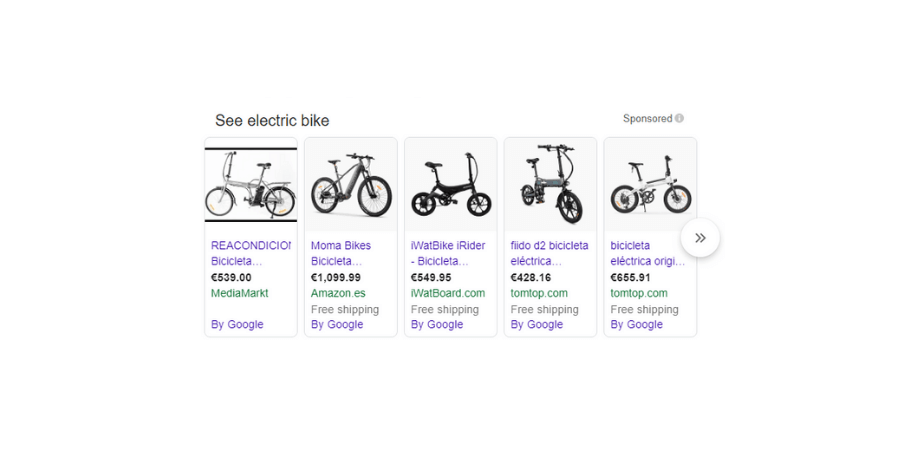The height and width of the screenshot is (450, 900).
Task: Click the Amazon.es seller name
Action: tap(338, 293)
